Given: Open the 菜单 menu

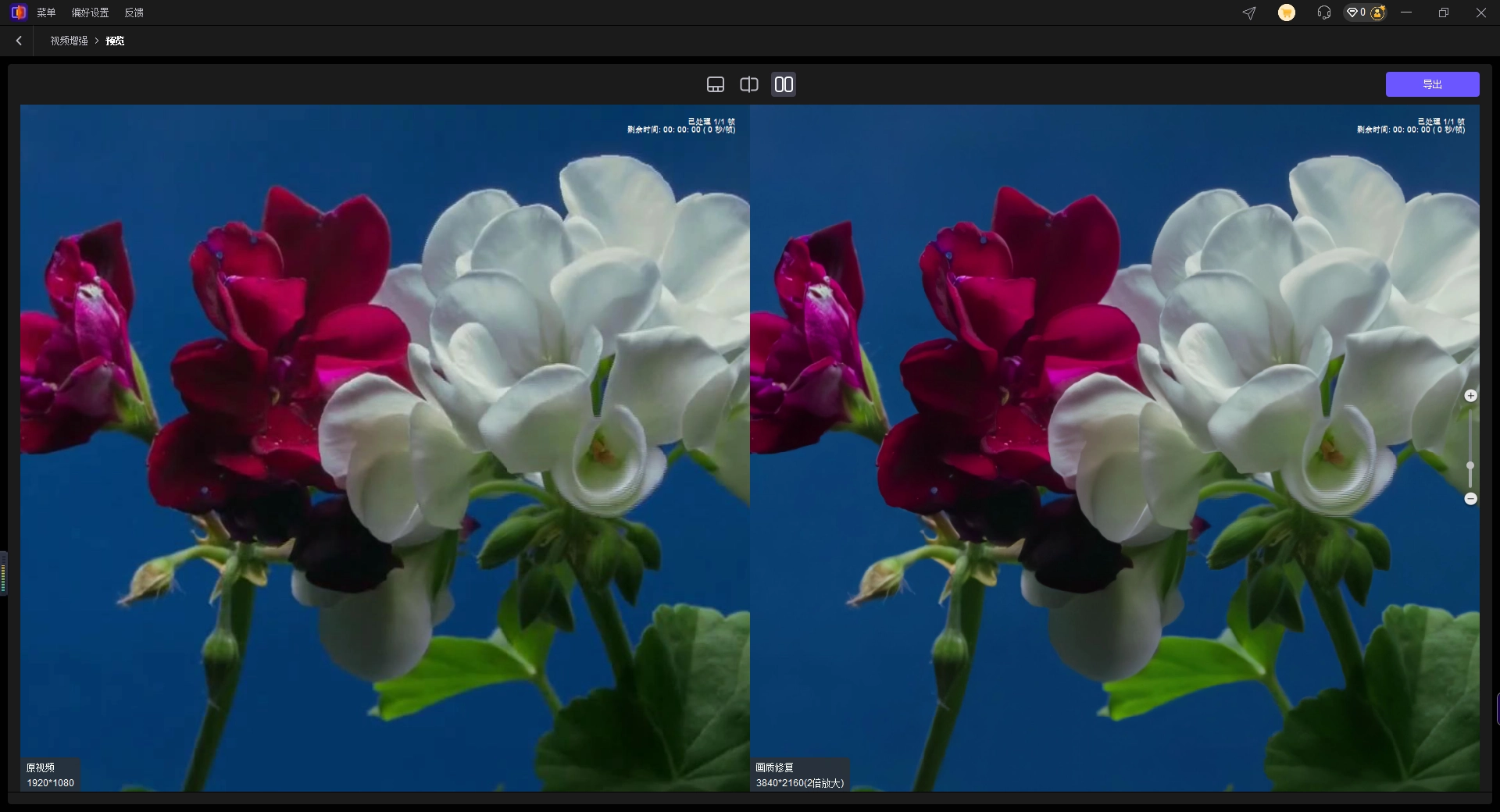Looking at the screenshot, I should pos(46,12).
